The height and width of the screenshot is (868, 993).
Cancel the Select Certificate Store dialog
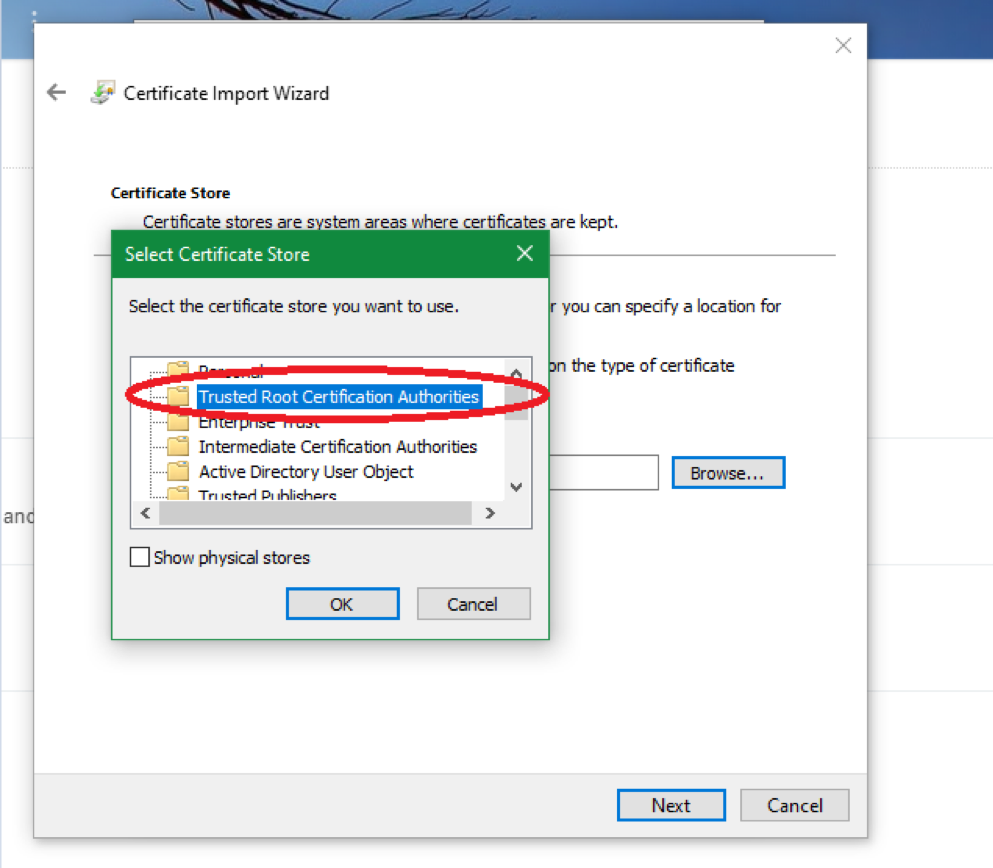[x=473, y=604]
